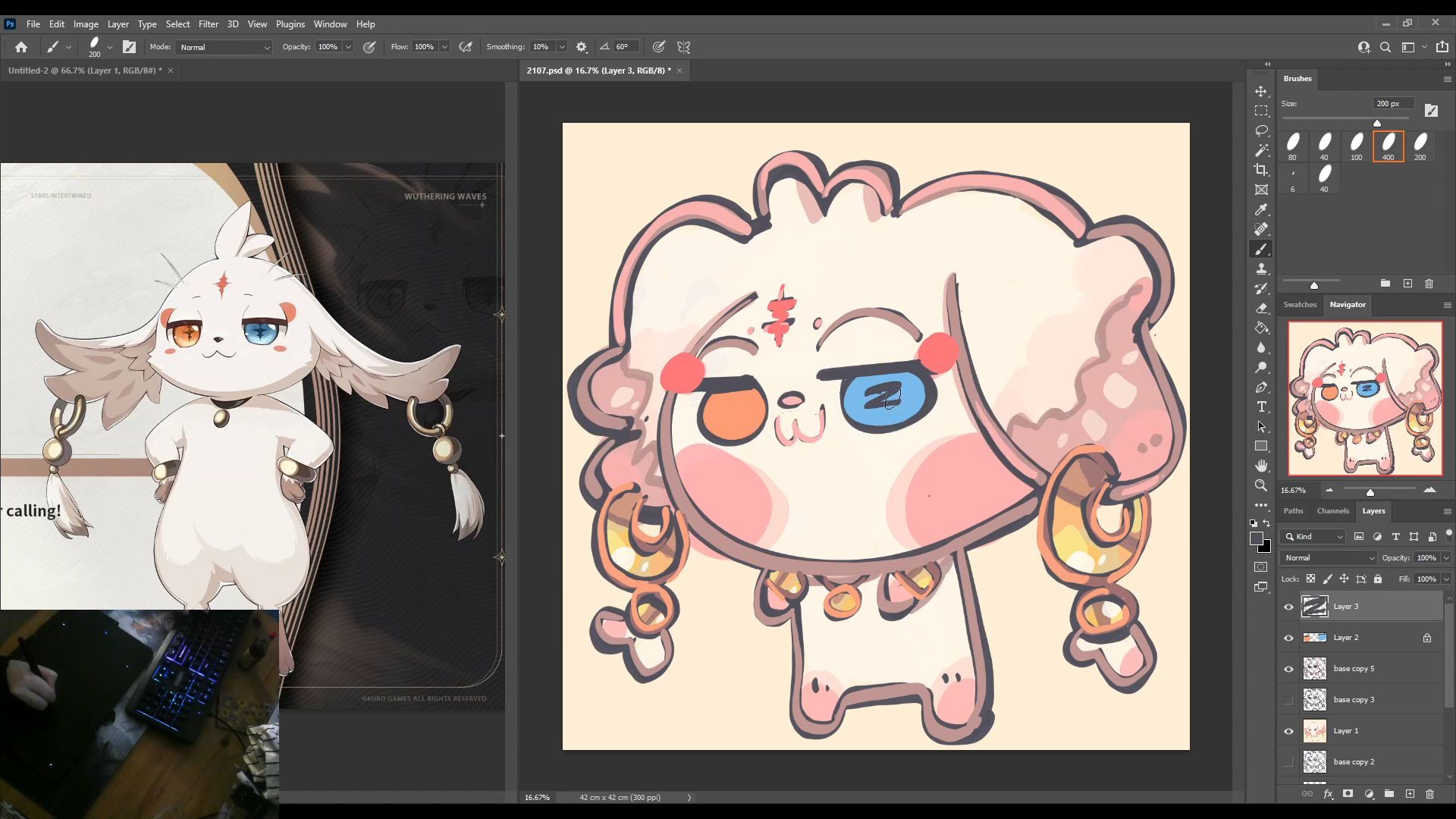
Task: Click the Home icon in options bar
Action: pos(21,47)
